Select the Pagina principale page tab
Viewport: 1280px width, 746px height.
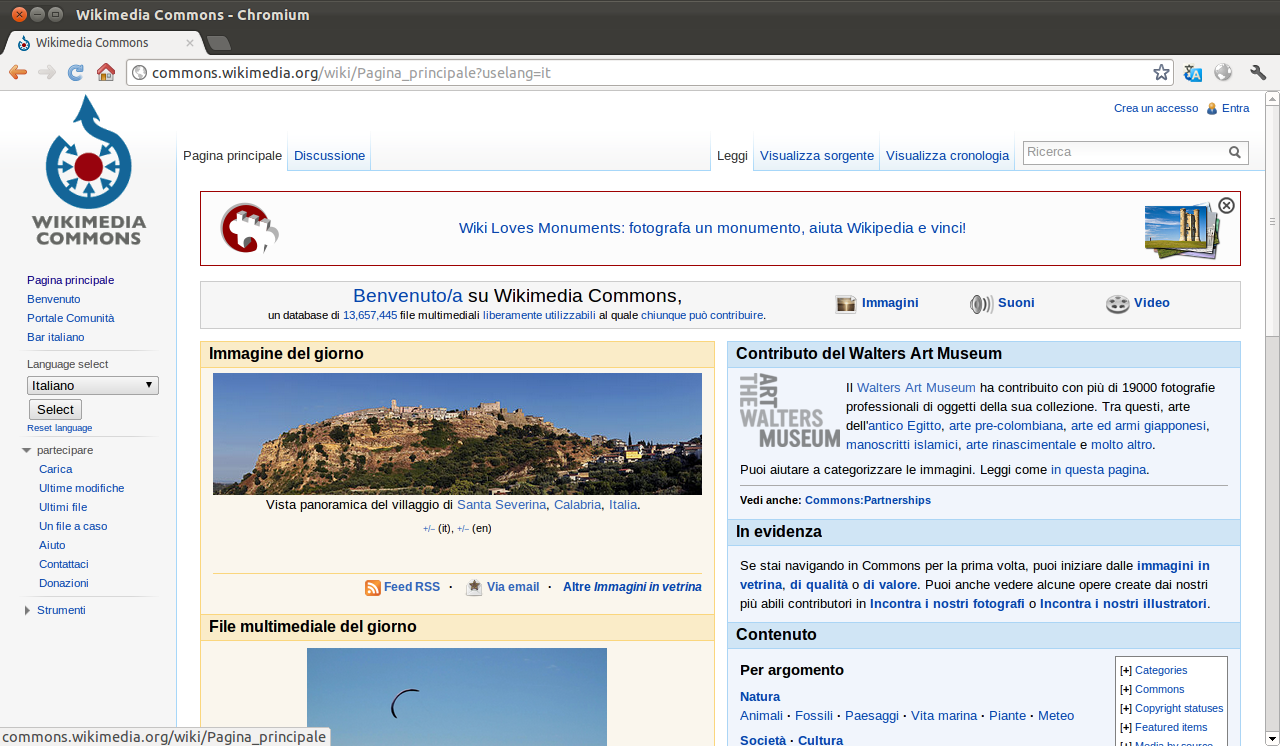[x=232, y=155]
